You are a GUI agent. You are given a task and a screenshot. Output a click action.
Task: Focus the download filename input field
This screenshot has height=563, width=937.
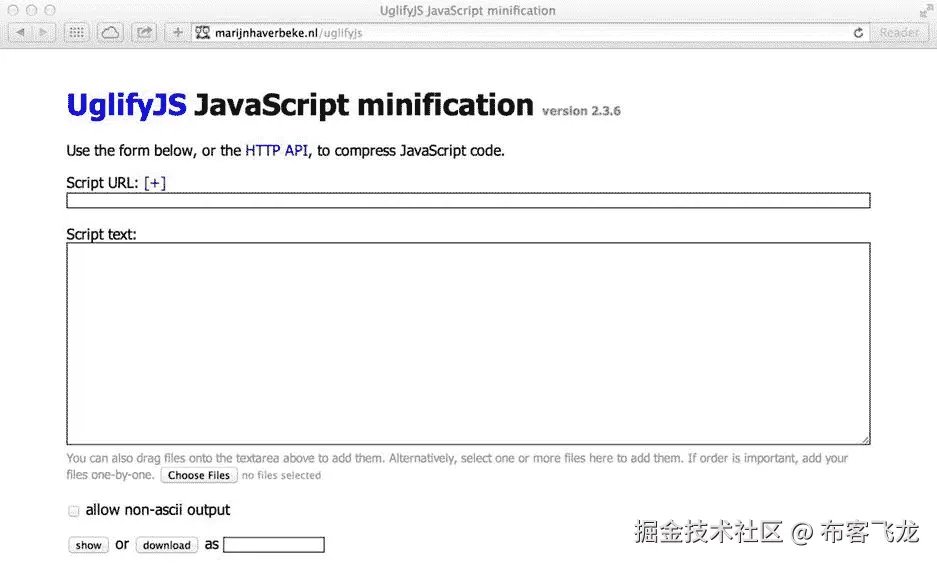coord(274,544)
